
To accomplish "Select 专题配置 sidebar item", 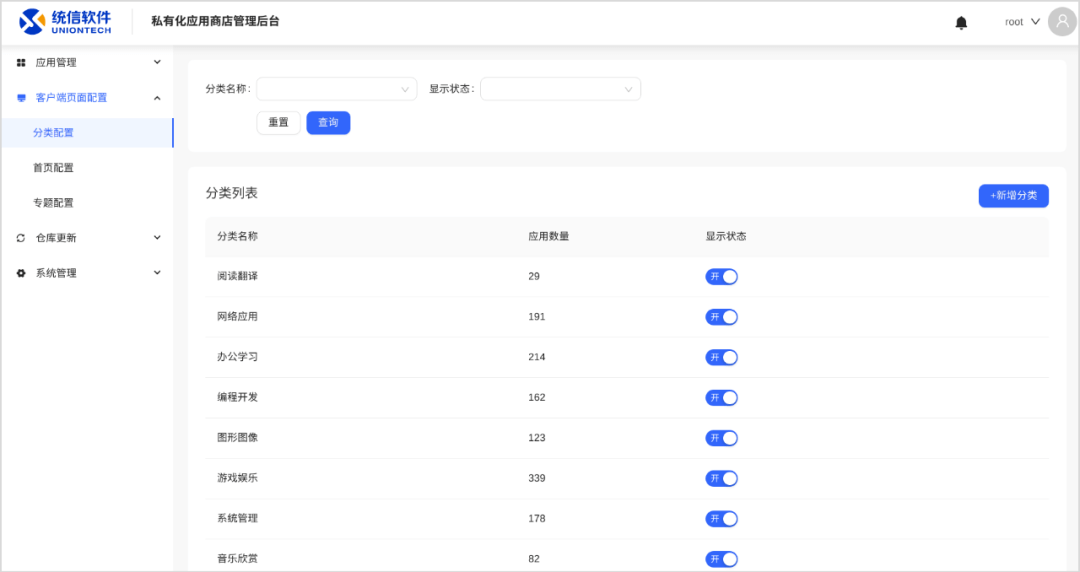I will (53, 203).
